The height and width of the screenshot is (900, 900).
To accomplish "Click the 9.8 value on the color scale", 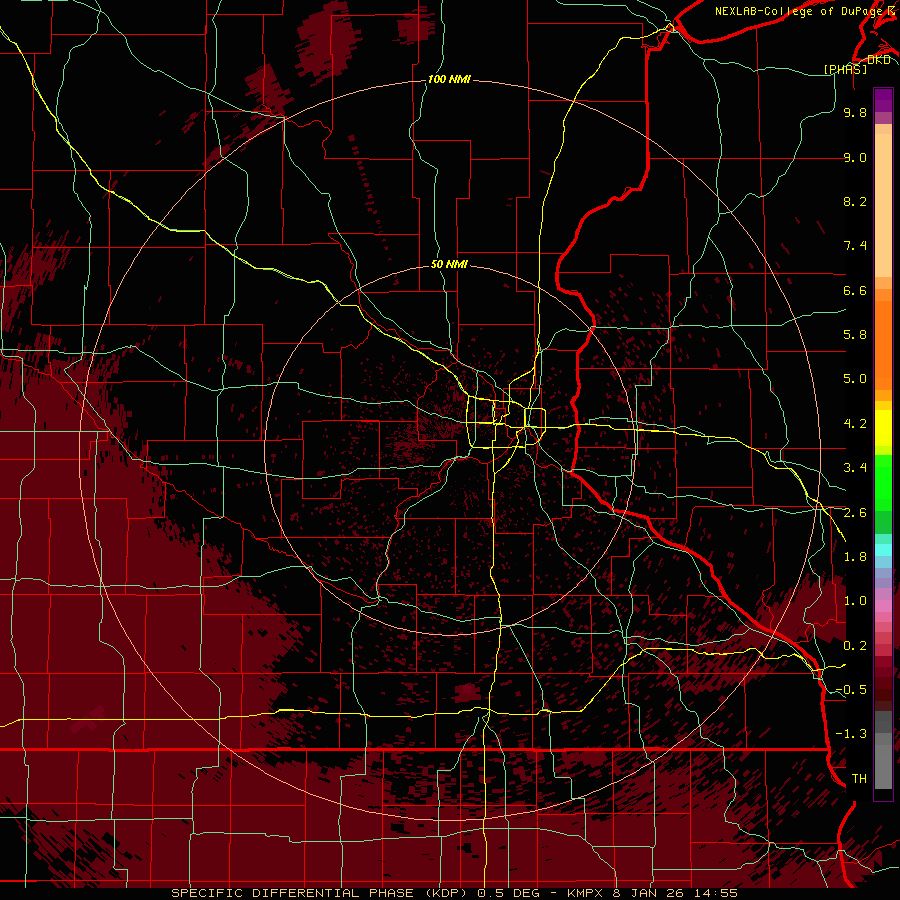I will (855, 112).
